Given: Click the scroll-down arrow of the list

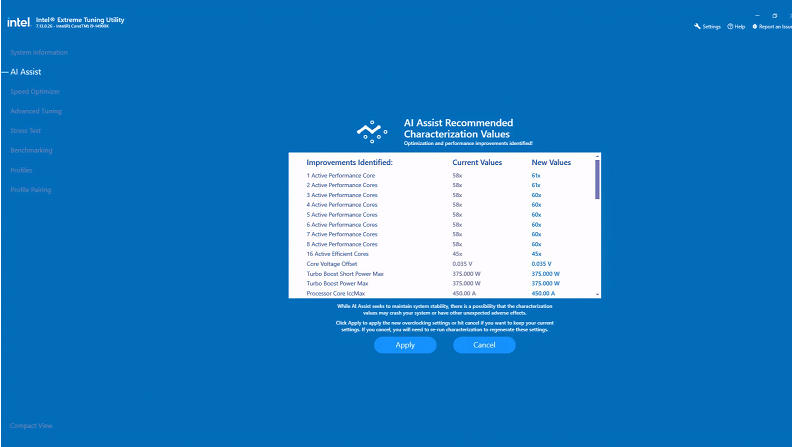Looking at the screenshot, I should tap(598, 294).
